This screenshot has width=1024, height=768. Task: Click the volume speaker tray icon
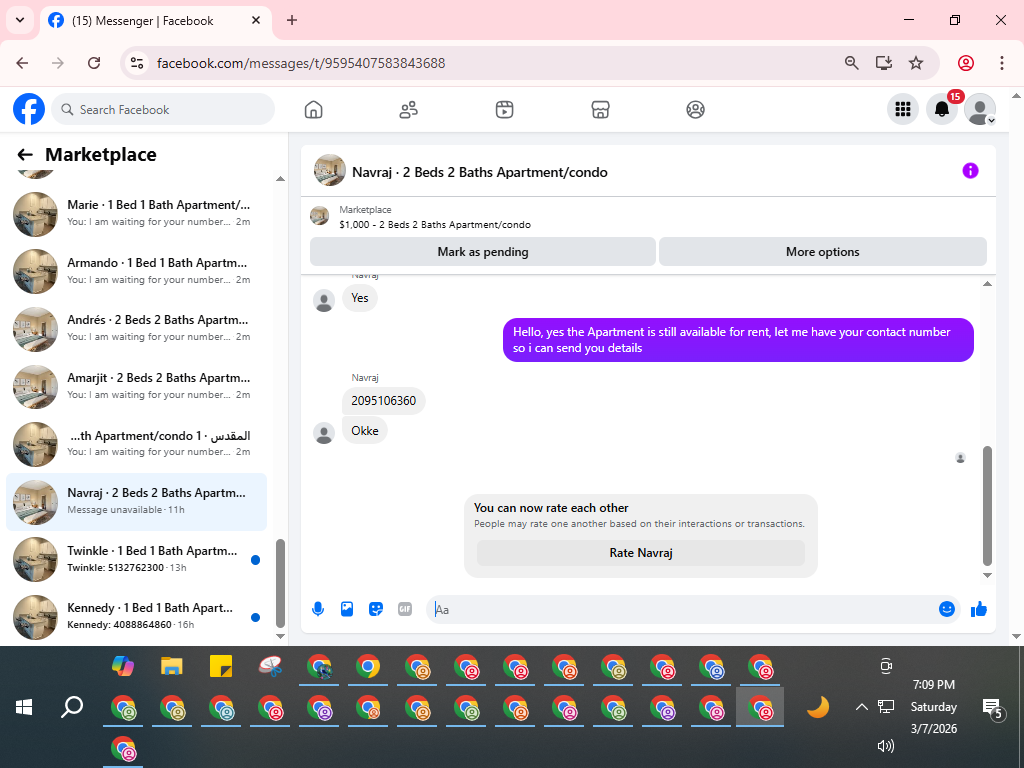(x=886, y=746)
